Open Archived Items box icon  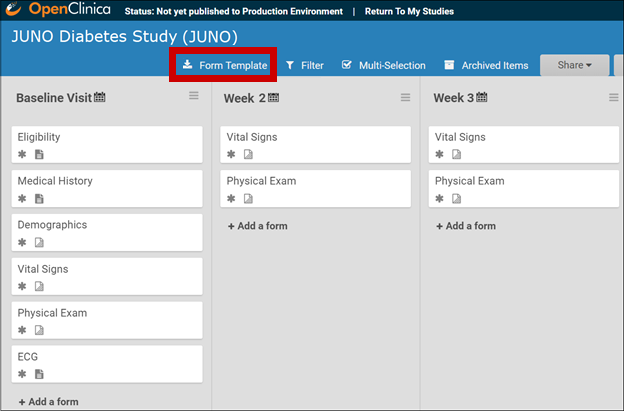click(x=449, y=65)
